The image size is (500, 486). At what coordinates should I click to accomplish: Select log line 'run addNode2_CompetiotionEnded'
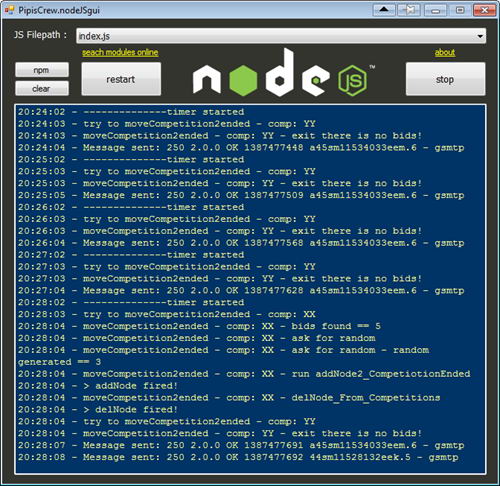point(244,374)
